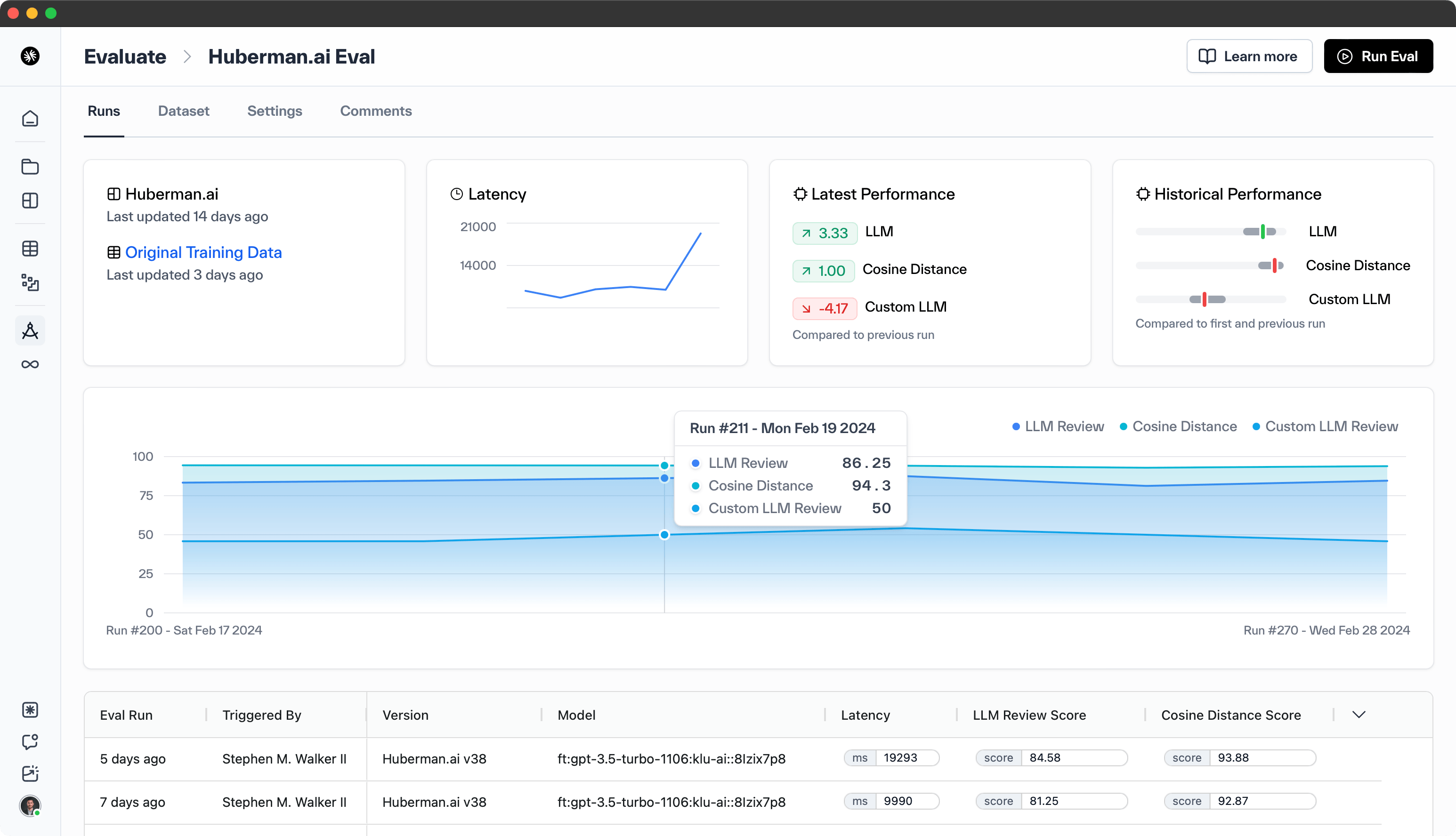Open the Original Training Data link
This screenshot has height=836, width=1456.
point(203,253)
